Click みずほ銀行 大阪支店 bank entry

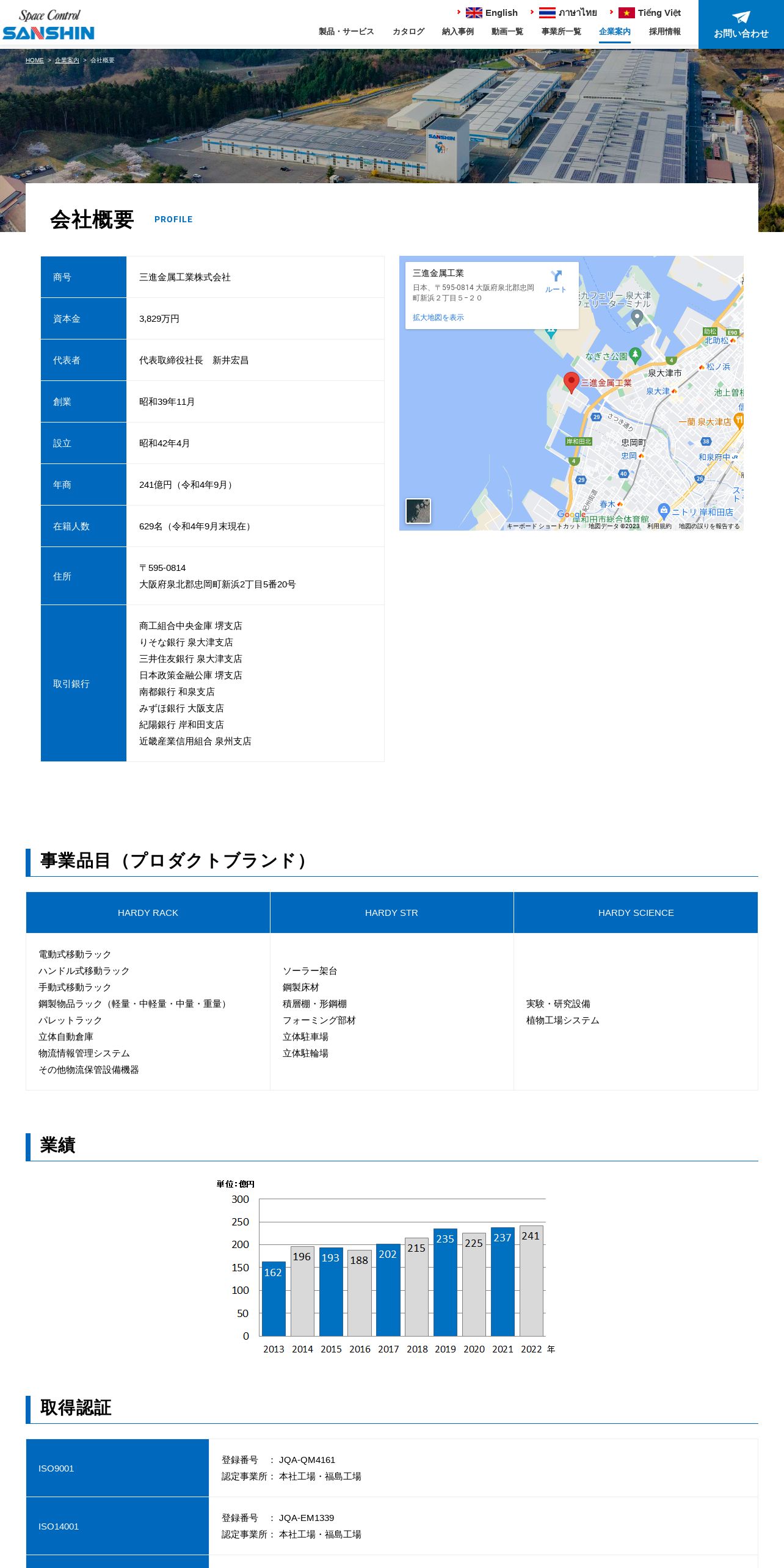tap(181, 708)
